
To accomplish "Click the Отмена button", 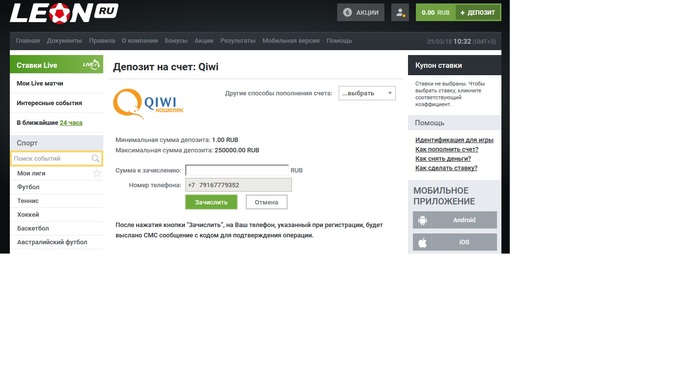I will coord(267,202).
